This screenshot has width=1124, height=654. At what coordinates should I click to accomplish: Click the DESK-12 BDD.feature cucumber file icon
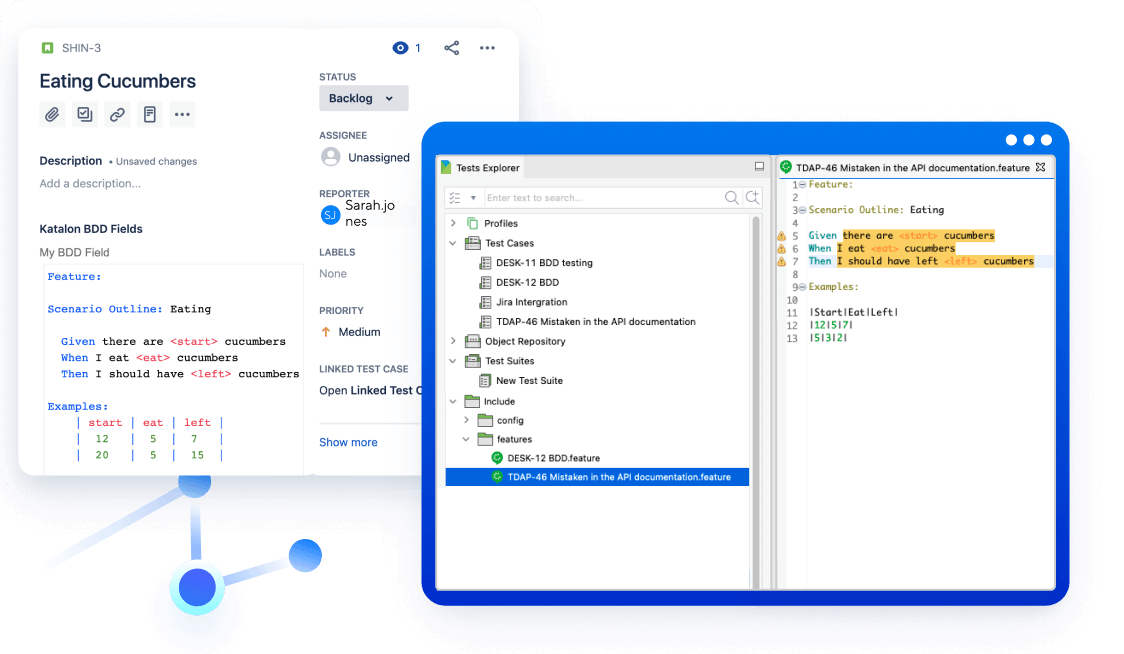pyautogui.click(x=497, y=458)
